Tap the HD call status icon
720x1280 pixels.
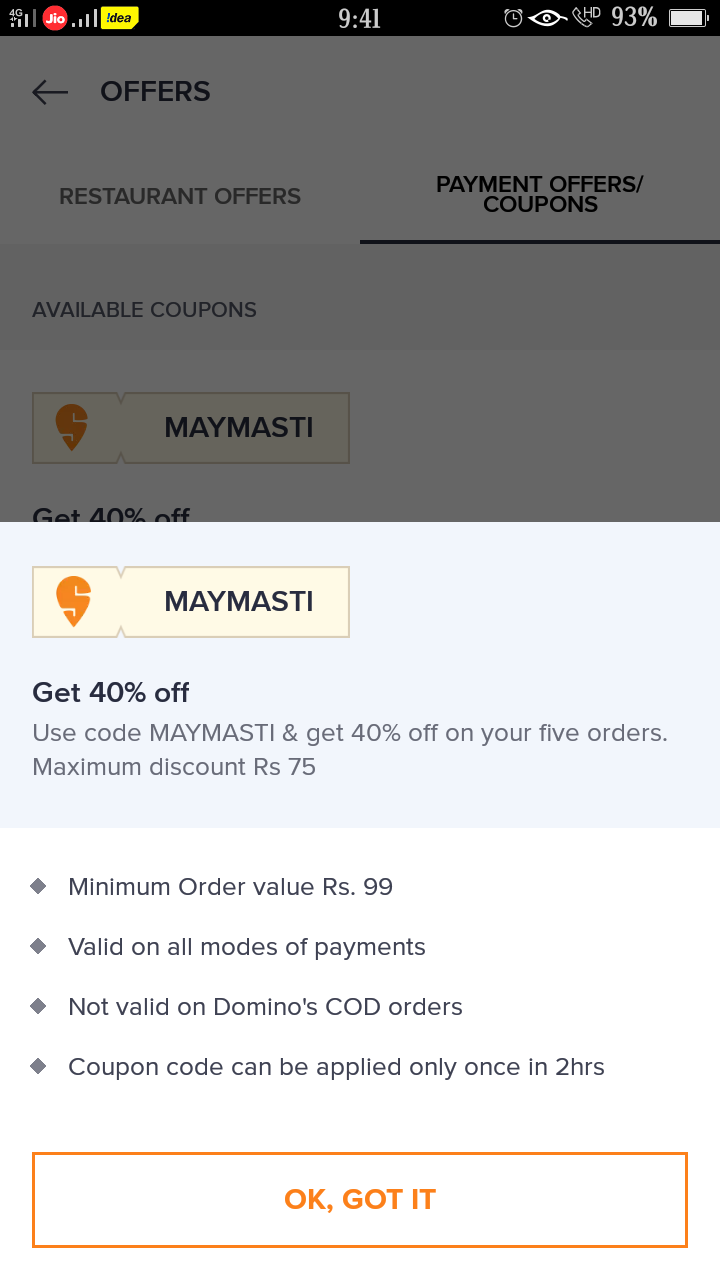pyautogui.click(x=586, y=17)
